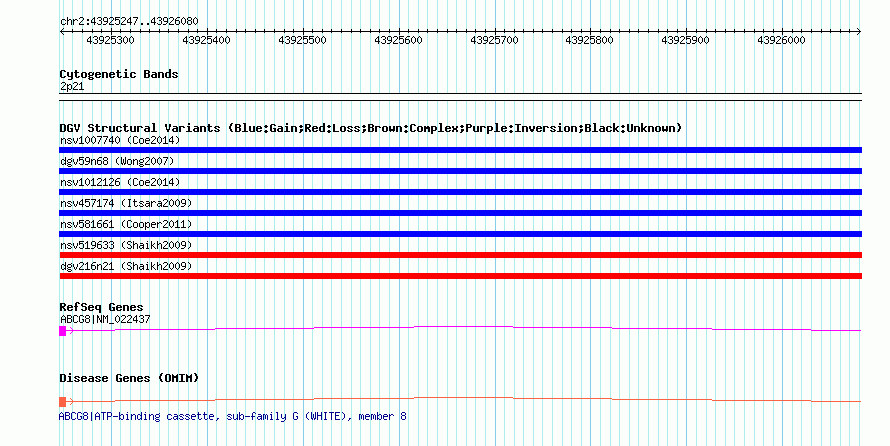890x446 pixels.
Task: Click the 2p21 cytogenetic band label
Action: [x=72, y=87]
